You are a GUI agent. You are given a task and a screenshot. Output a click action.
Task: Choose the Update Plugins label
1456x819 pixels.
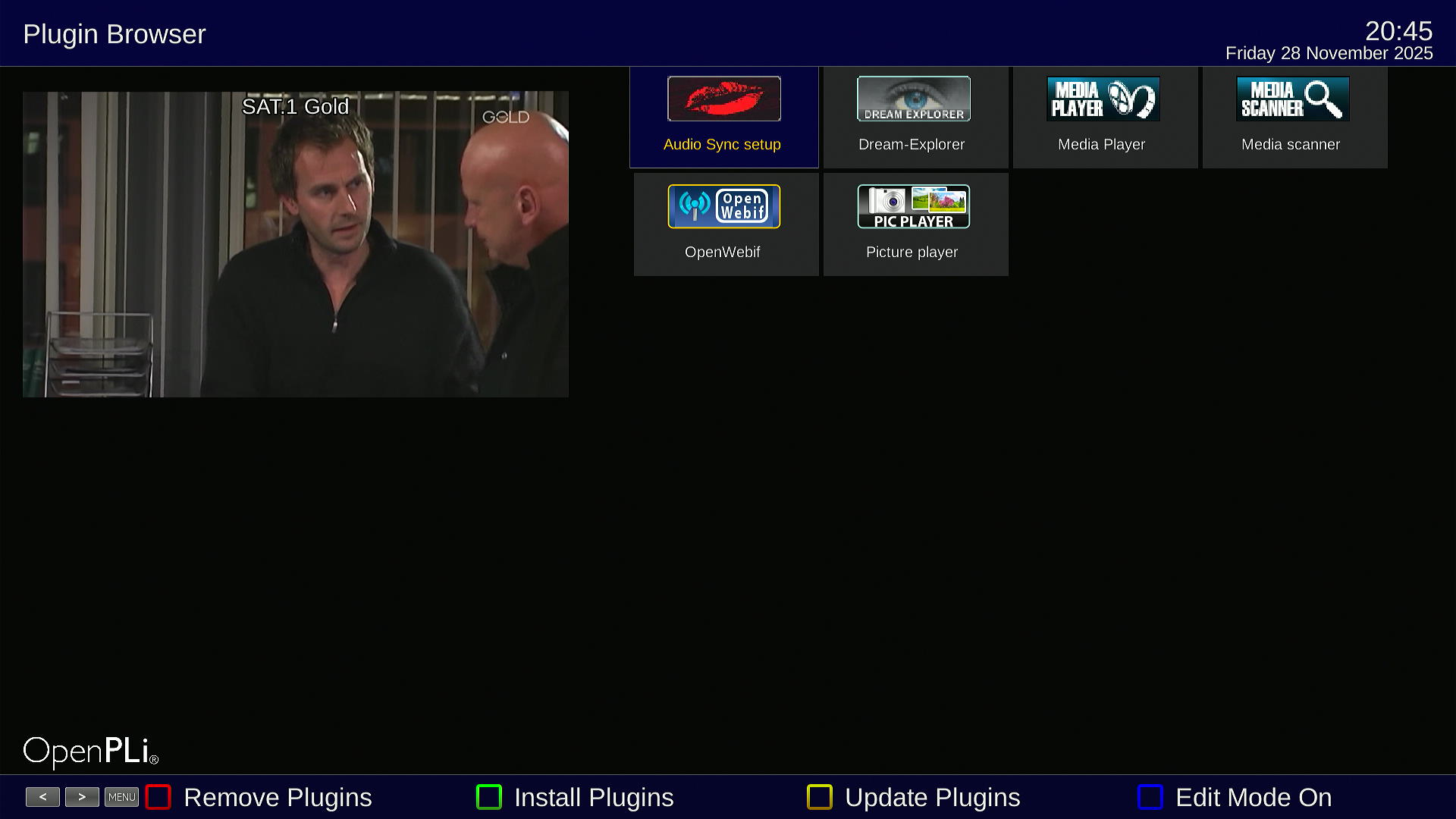click(932, 798)
